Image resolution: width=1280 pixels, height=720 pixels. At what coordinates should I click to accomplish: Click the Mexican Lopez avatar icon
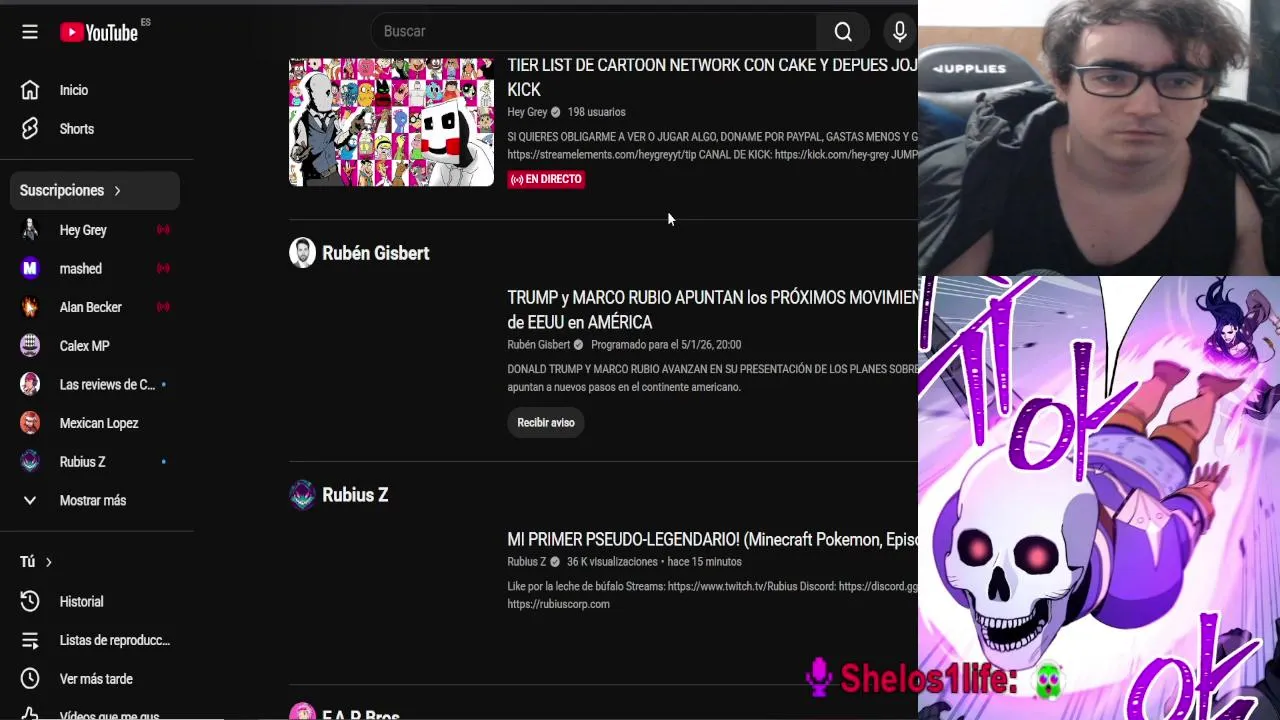point(30,423)
